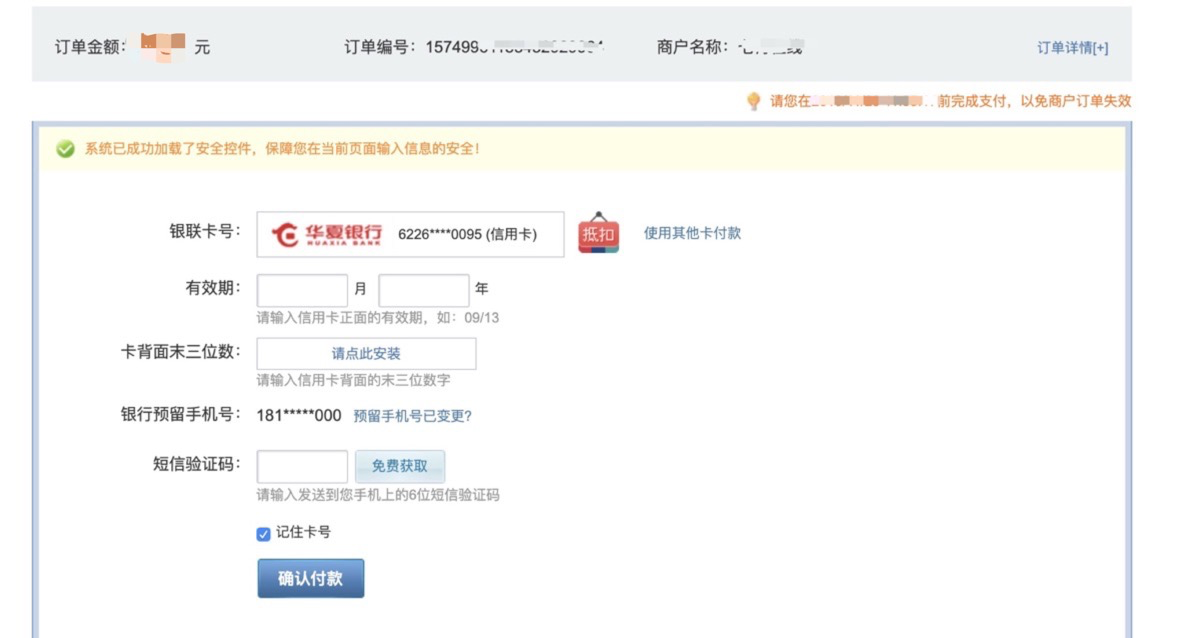Click the 记住卡号 label text
Viewport: 1182px width, 638px height.
[303, 532]
